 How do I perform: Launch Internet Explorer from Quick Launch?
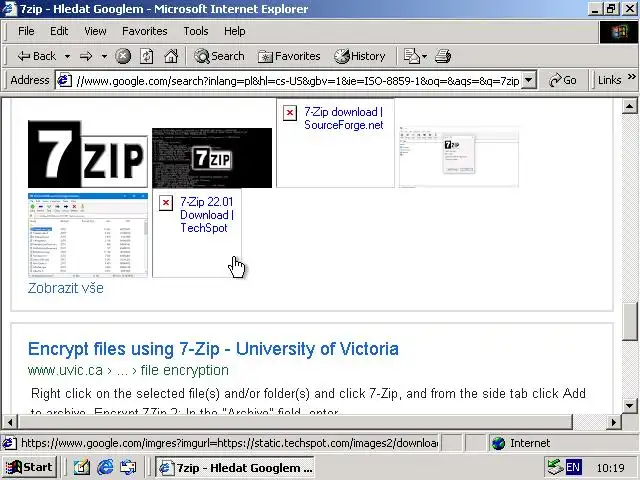[x=105, y=467]
